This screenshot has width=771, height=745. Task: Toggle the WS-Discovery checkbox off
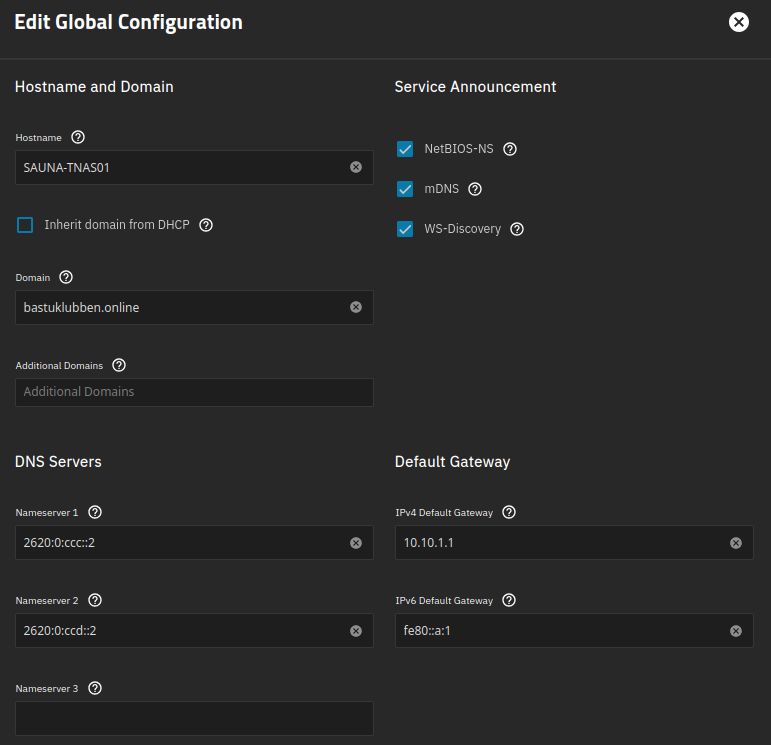[405, 229]
